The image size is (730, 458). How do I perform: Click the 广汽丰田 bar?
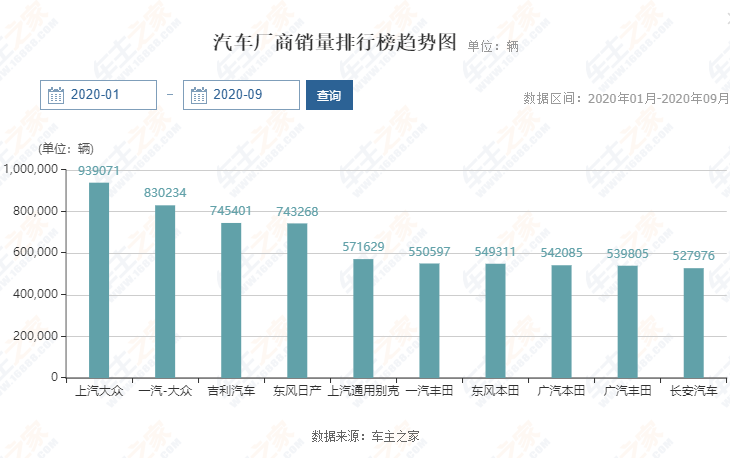[x=627, y=321]
